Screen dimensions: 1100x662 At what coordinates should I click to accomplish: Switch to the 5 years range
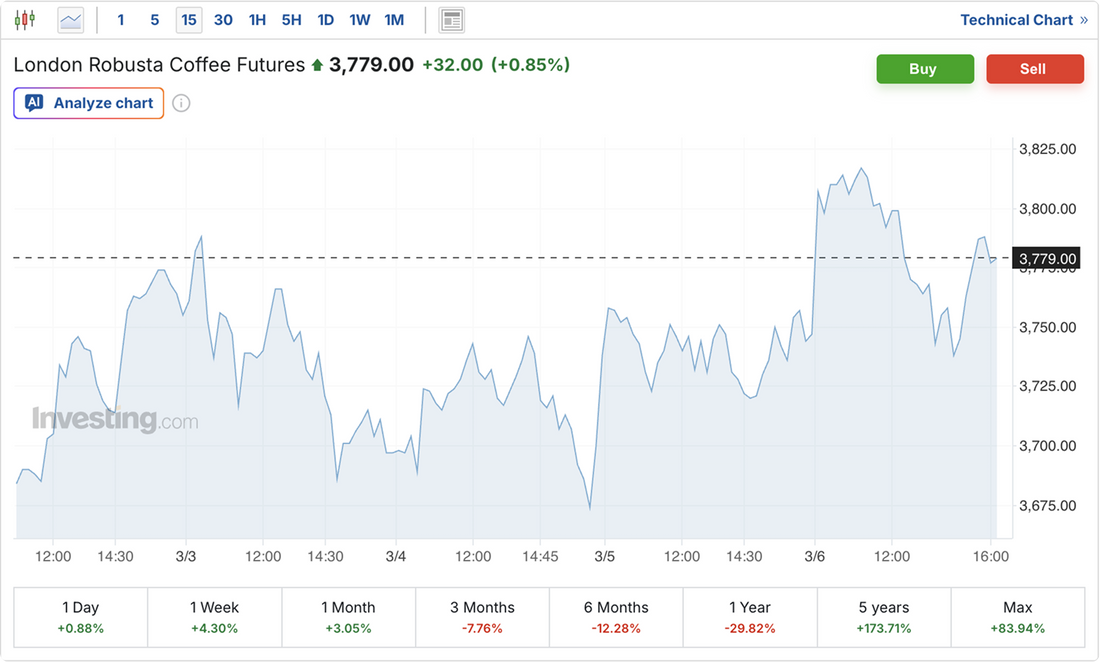click(884, 617)
